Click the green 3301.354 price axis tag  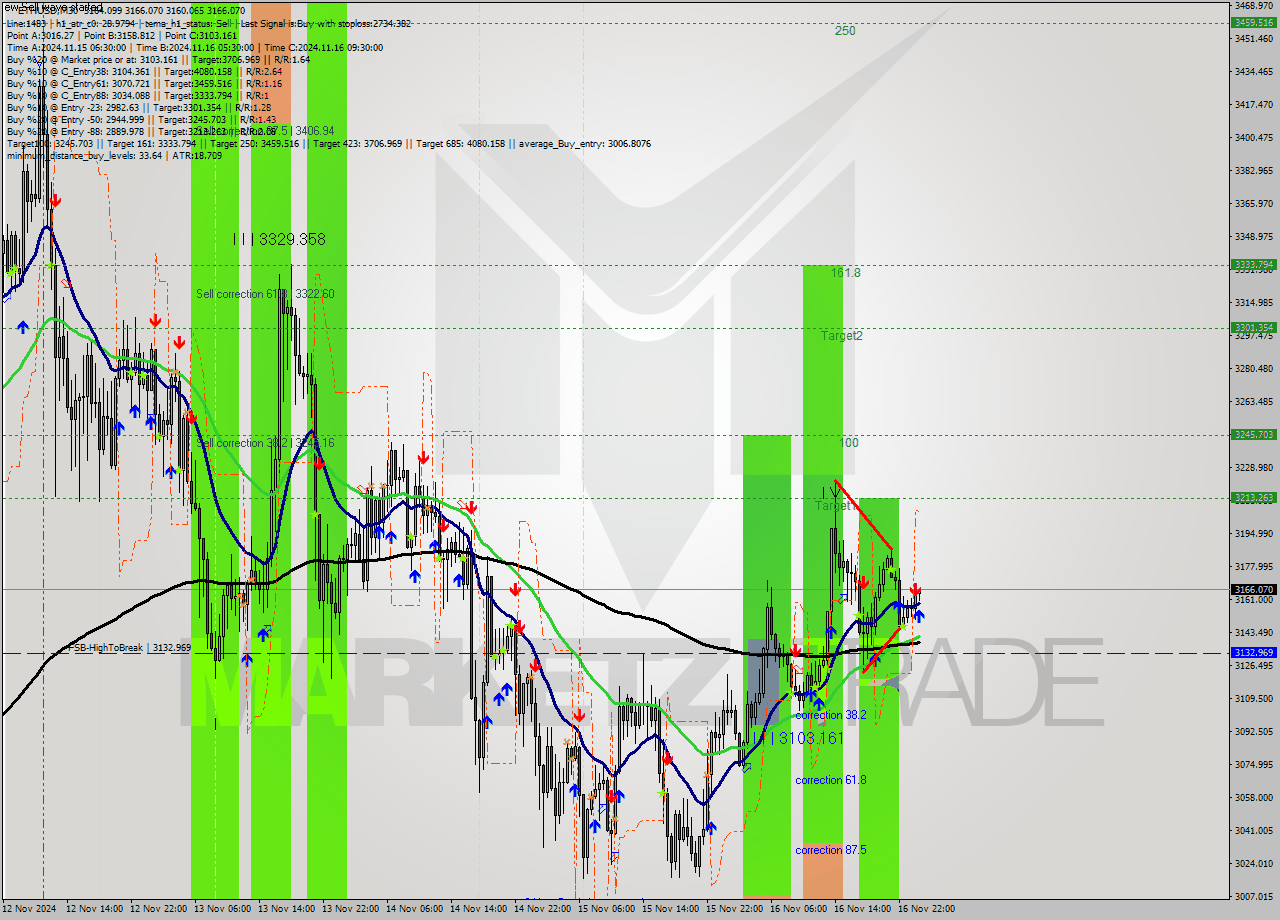coord(1253,327)
